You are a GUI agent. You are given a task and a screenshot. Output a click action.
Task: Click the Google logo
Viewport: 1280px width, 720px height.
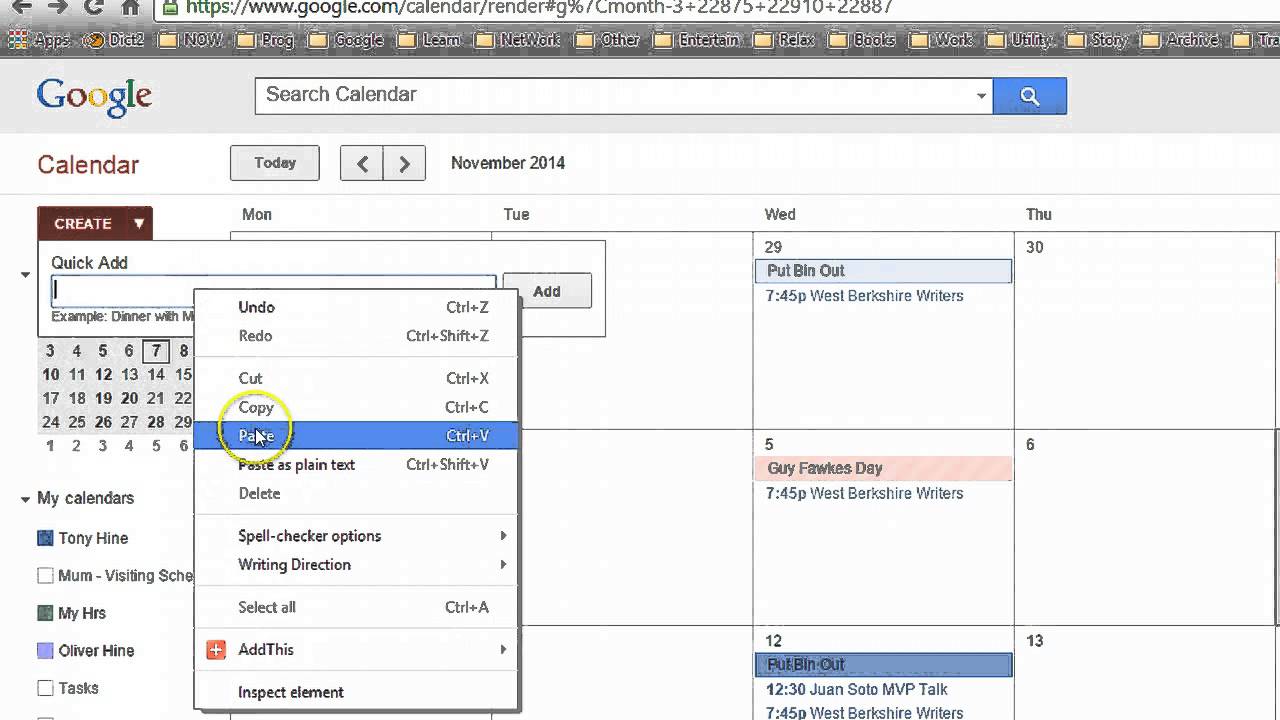click(94, 97)
